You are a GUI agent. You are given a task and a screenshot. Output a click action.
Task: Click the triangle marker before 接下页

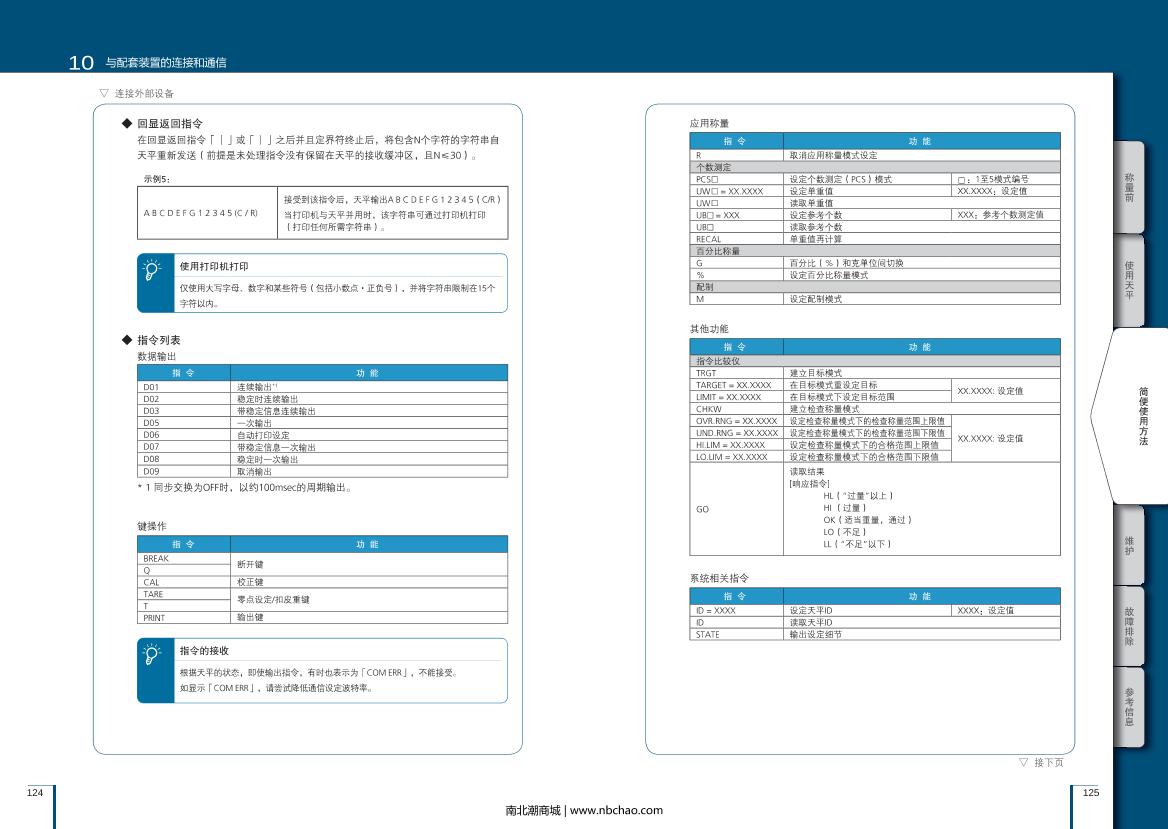point(1023,762)
